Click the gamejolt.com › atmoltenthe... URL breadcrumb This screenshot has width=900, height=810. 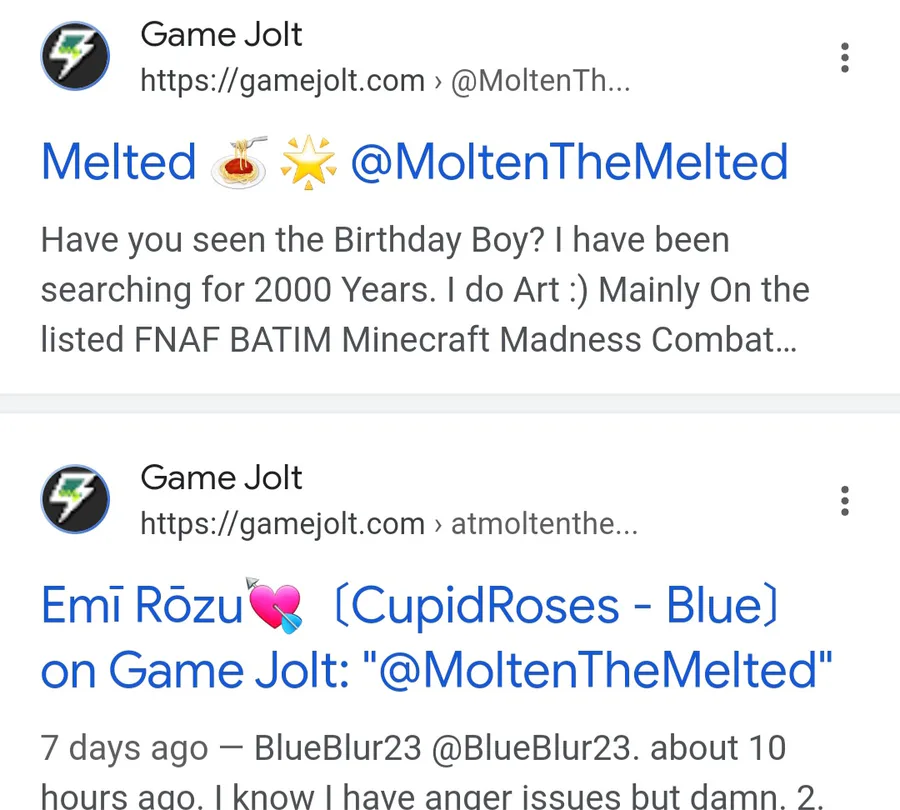[x=388, y=524]
